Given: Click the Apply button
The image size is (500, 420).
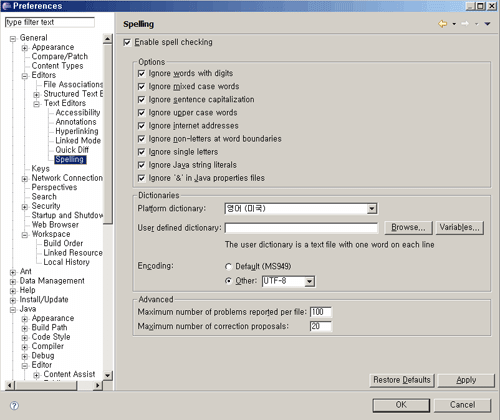Looking at the screenshot, I should (466, 380).
